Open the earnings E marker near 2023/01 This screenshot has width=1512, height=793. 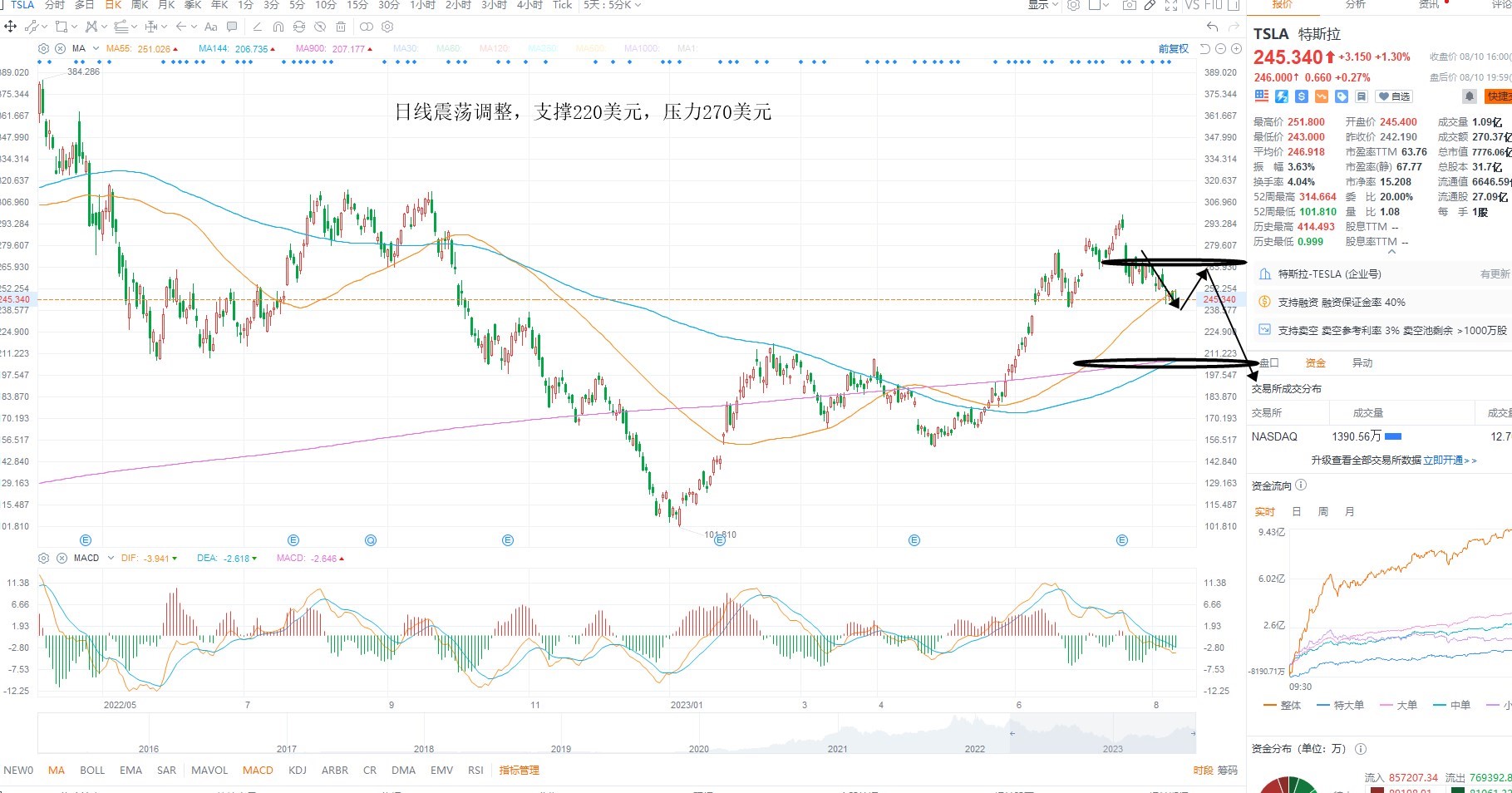pyautogui.click(x=720, y=540)
